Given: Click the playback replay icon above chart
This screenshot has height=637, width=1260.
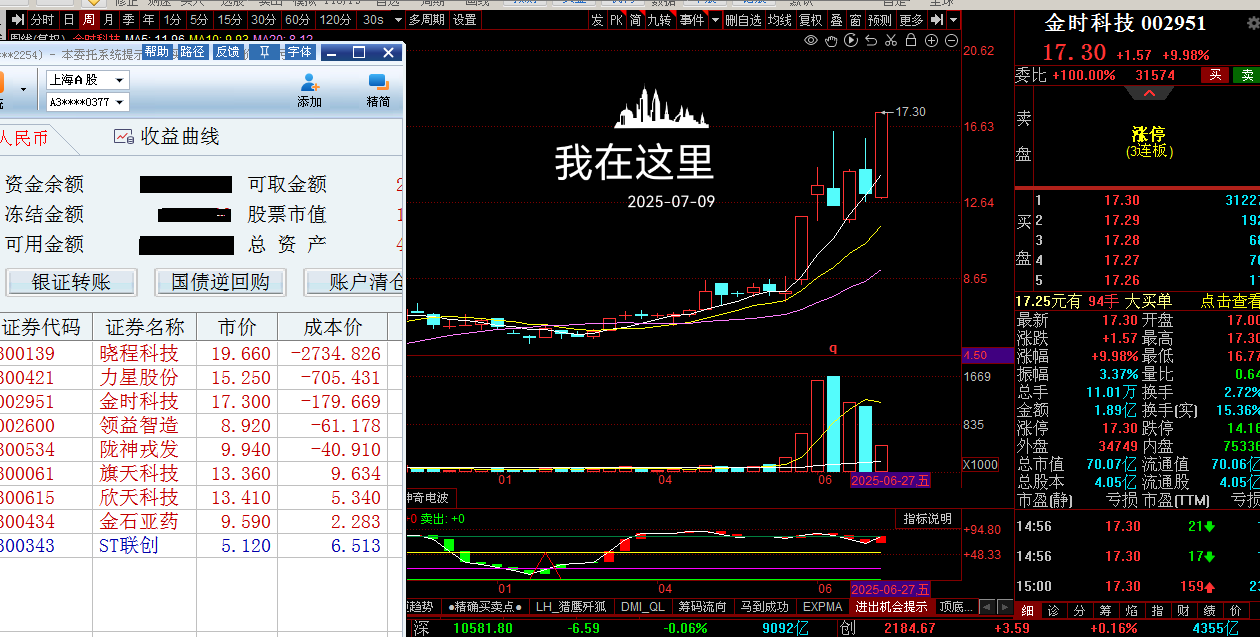Looking at the screenshot, I should 851,40.
